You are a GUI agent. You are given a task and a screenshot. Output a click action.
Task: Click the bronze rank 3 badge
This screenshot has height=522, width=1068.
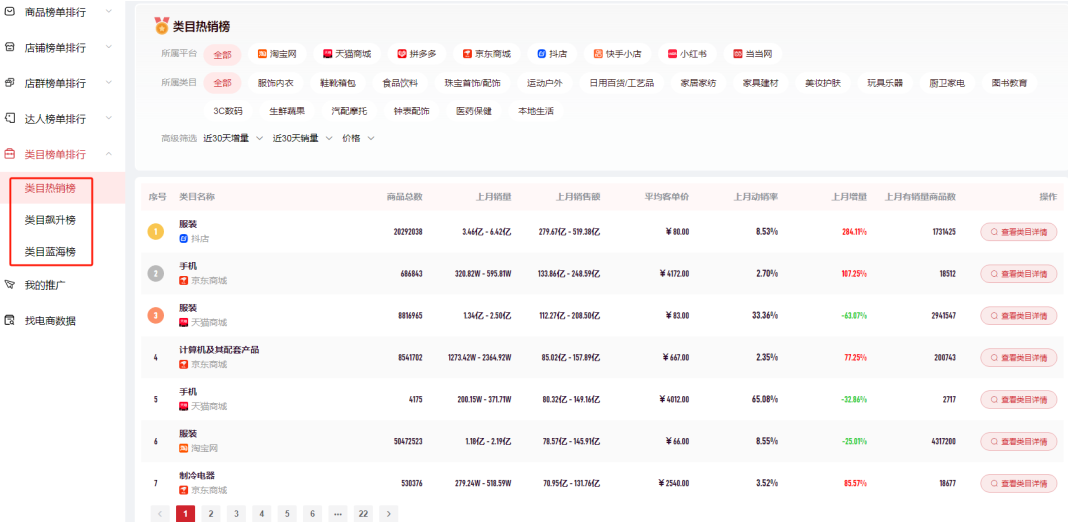click(156, 316)
